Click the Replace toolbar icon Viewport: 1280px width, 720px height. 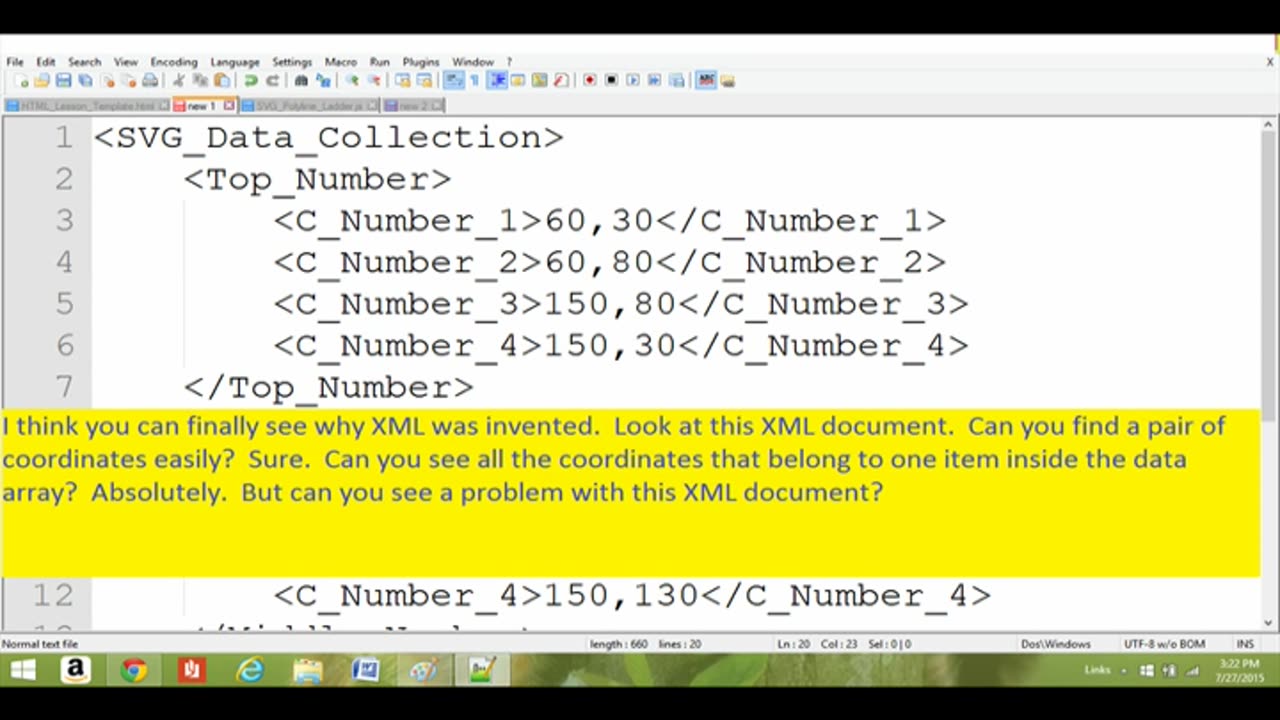tap(323, 81)
